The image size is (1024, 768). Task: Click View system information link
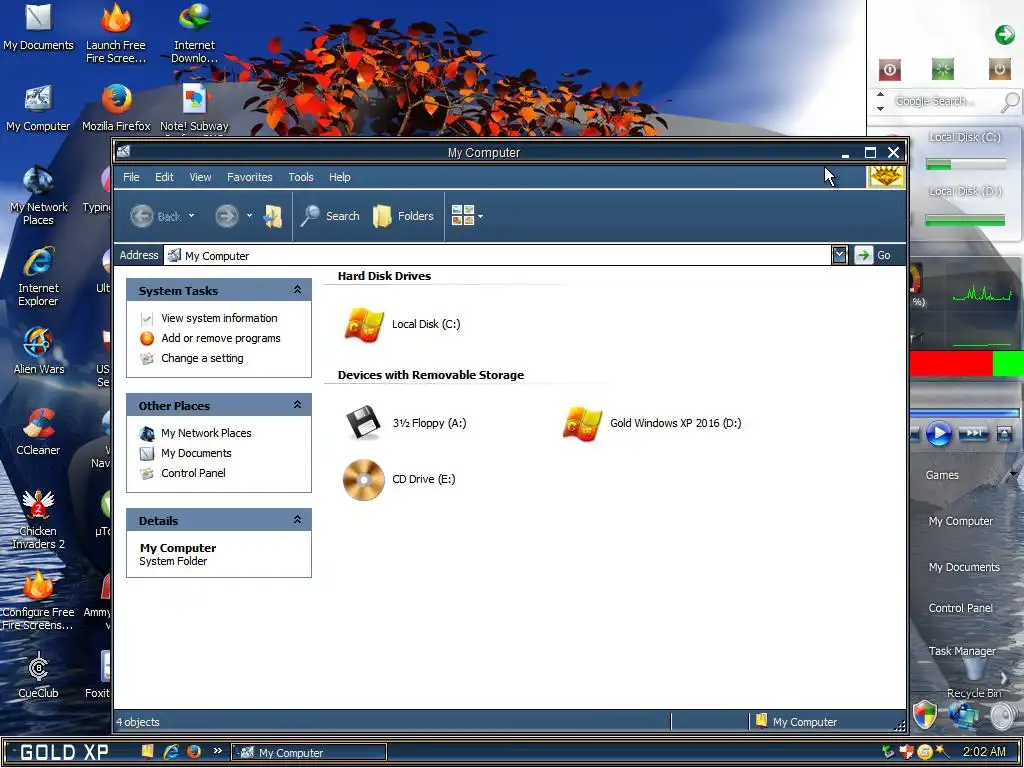pos(219,318)
